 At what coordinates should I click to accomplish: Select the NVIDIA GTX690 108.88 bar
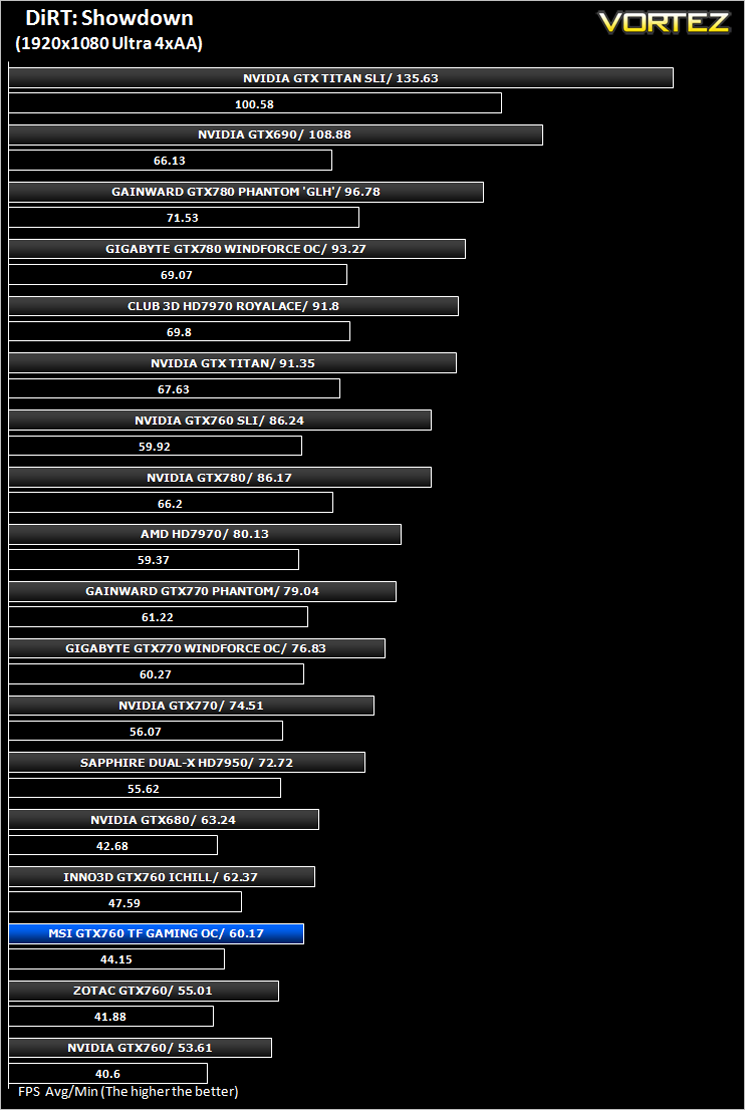(275, 135)
